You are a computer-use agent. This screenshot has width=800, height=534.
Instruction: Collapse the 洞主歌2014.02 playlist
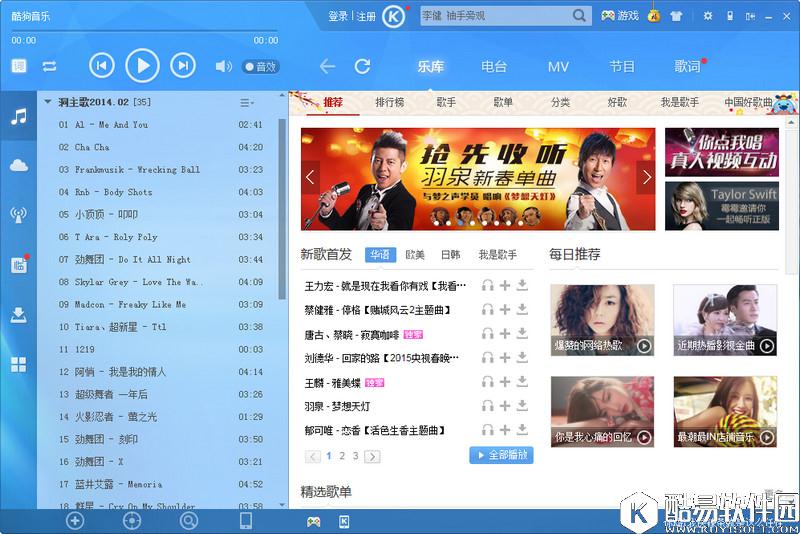point(47,102)
